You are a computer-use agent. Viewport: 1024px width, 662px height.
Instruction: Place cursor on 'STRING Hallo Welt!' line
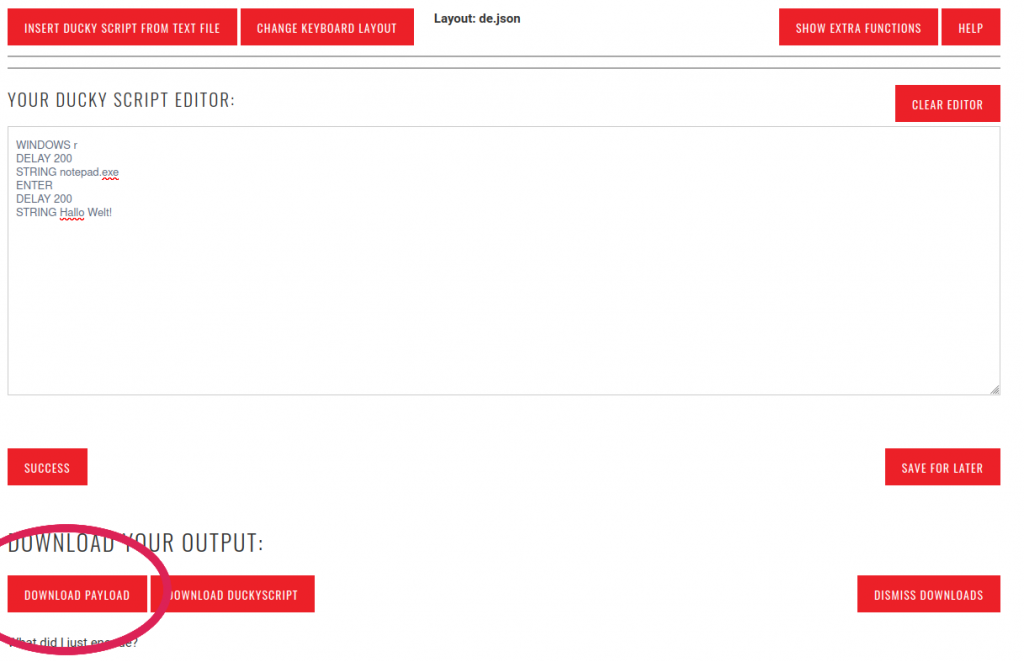[64, 212]
